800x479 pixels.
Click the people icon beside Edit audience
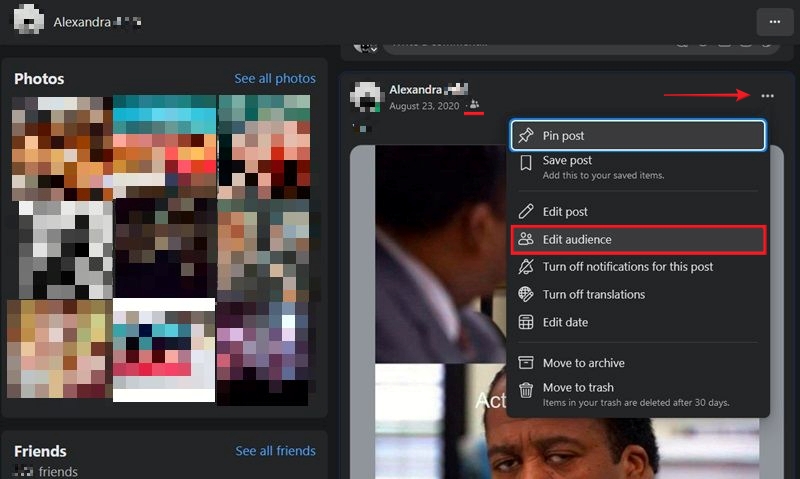(x=526, y=239)
